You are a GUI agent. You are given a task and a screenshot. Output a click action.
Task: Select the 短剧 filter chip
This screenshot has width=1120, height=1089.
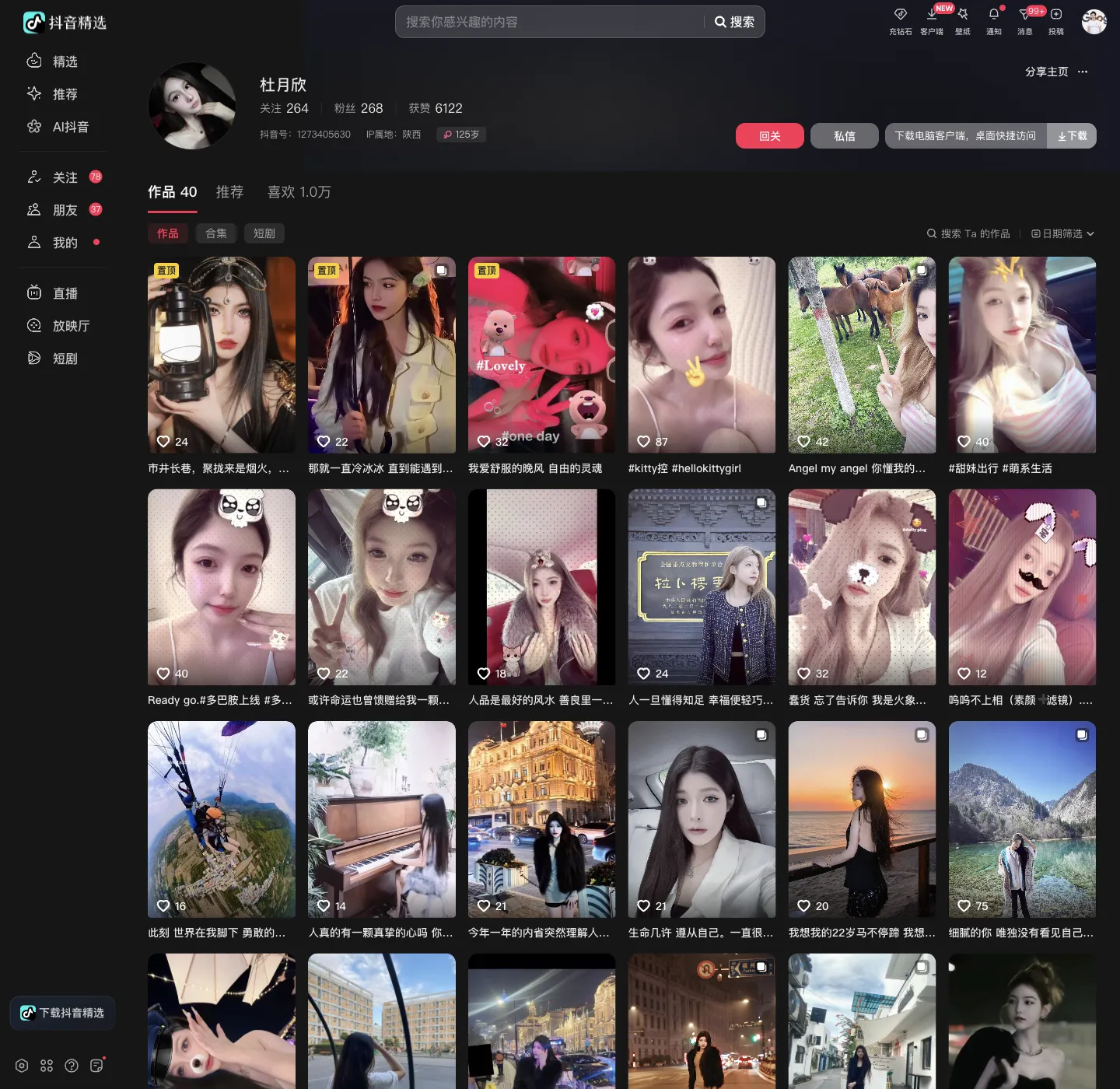click(264, 233)
